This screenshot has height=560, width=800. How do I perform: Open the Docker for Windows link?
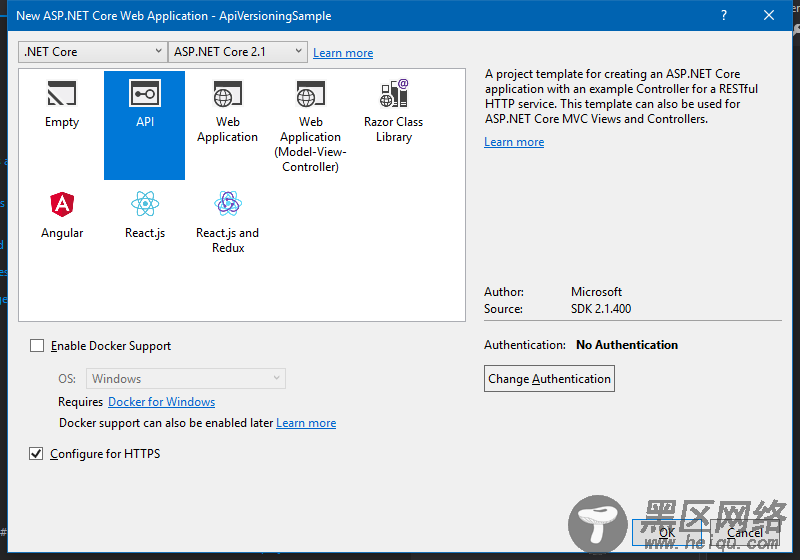tap(161, 402)
